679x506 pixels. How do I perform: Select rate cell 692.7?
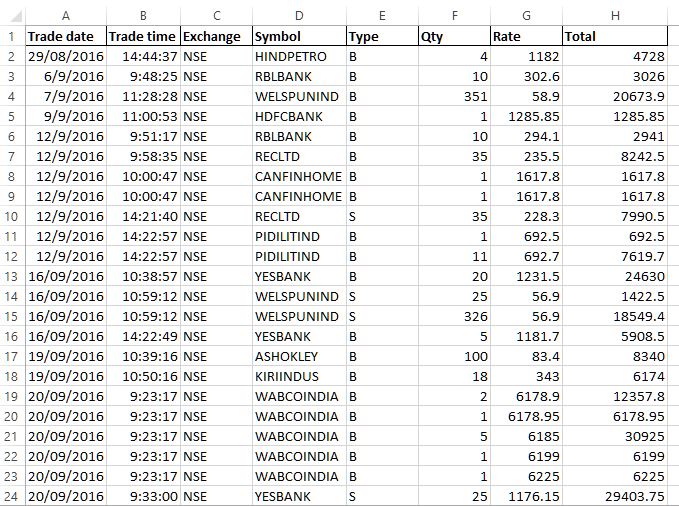click(x=527, y=256)
